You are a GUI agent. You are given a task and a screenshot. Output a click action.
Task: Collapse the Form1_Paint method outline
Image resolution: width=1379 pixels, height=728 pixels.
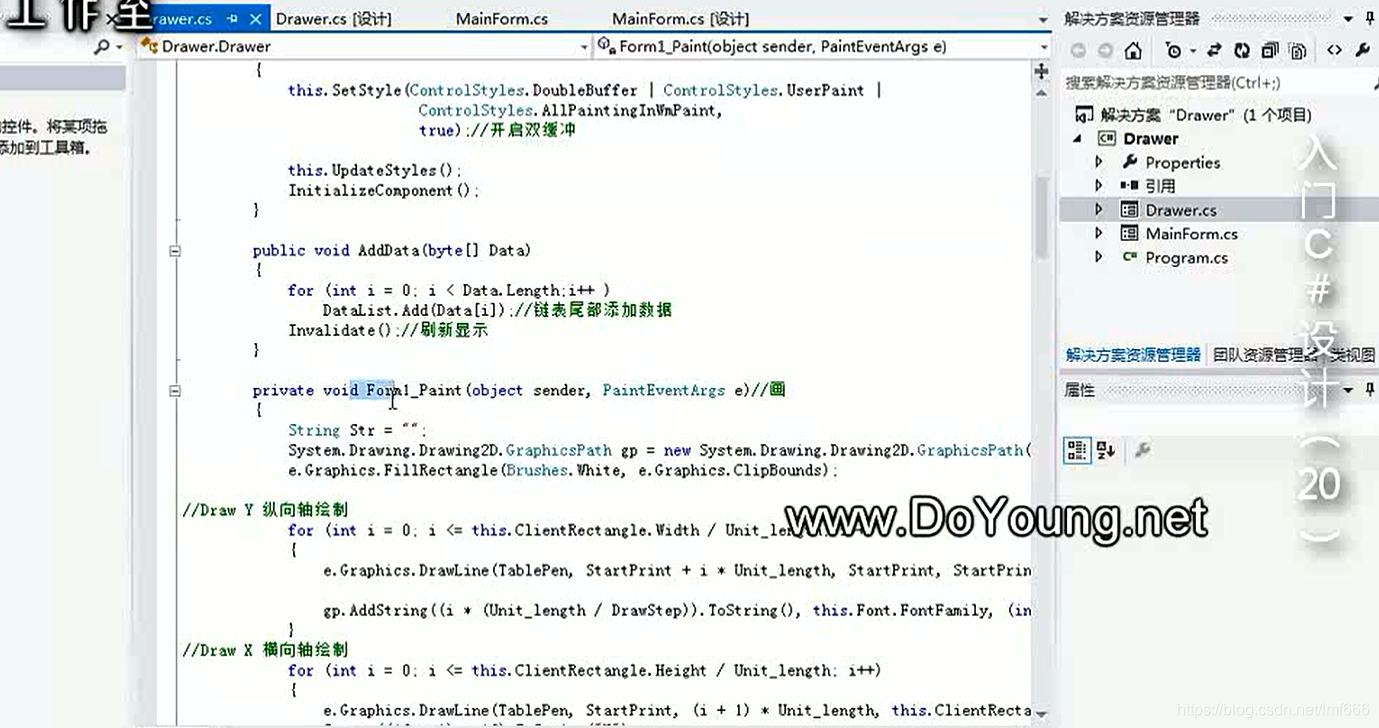coord(174,391)
